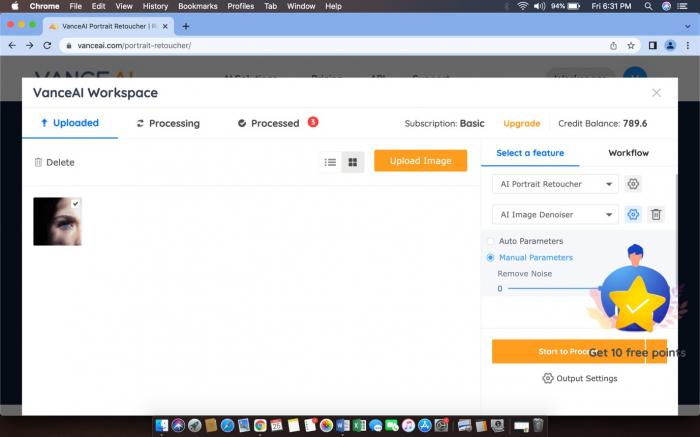
Task: Switch to the Processed tab
Action: pyautogui.click(x=268, y=124)
